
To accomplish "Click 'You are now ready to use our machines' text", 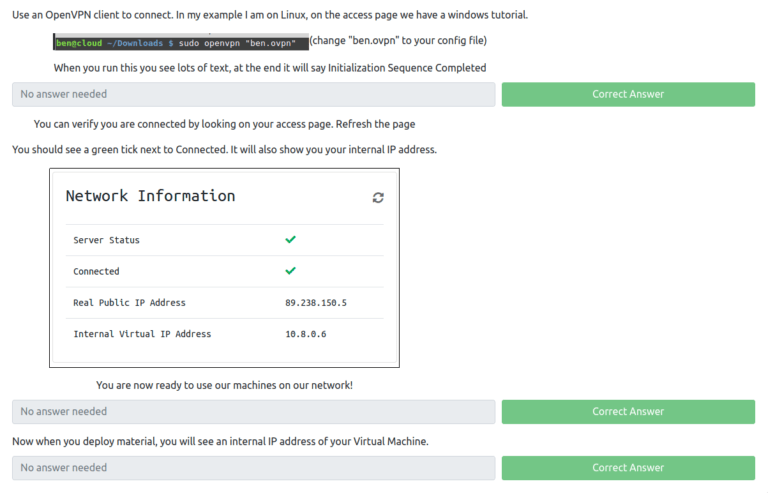I will click(x=224, y=385).
